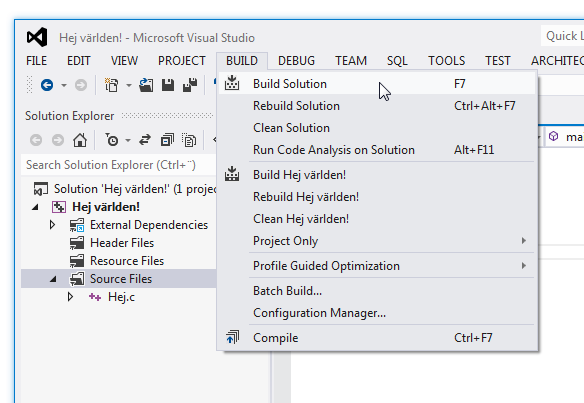Open the FILE menu
Screen dimensions: 584x403
tap(36, 61)
